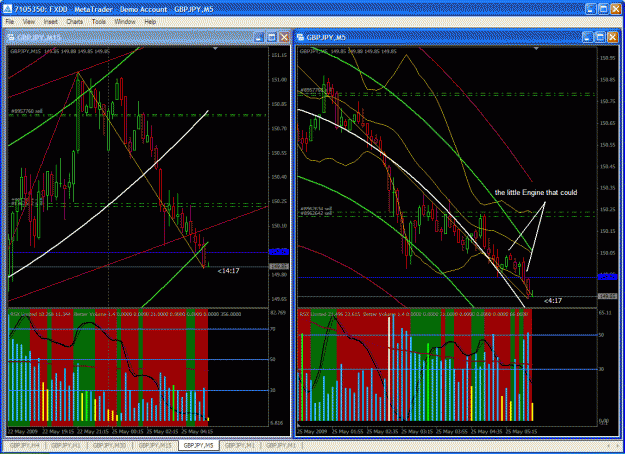Close the main MetaTrader window
The image size is (625, 454).
point(616,9)
